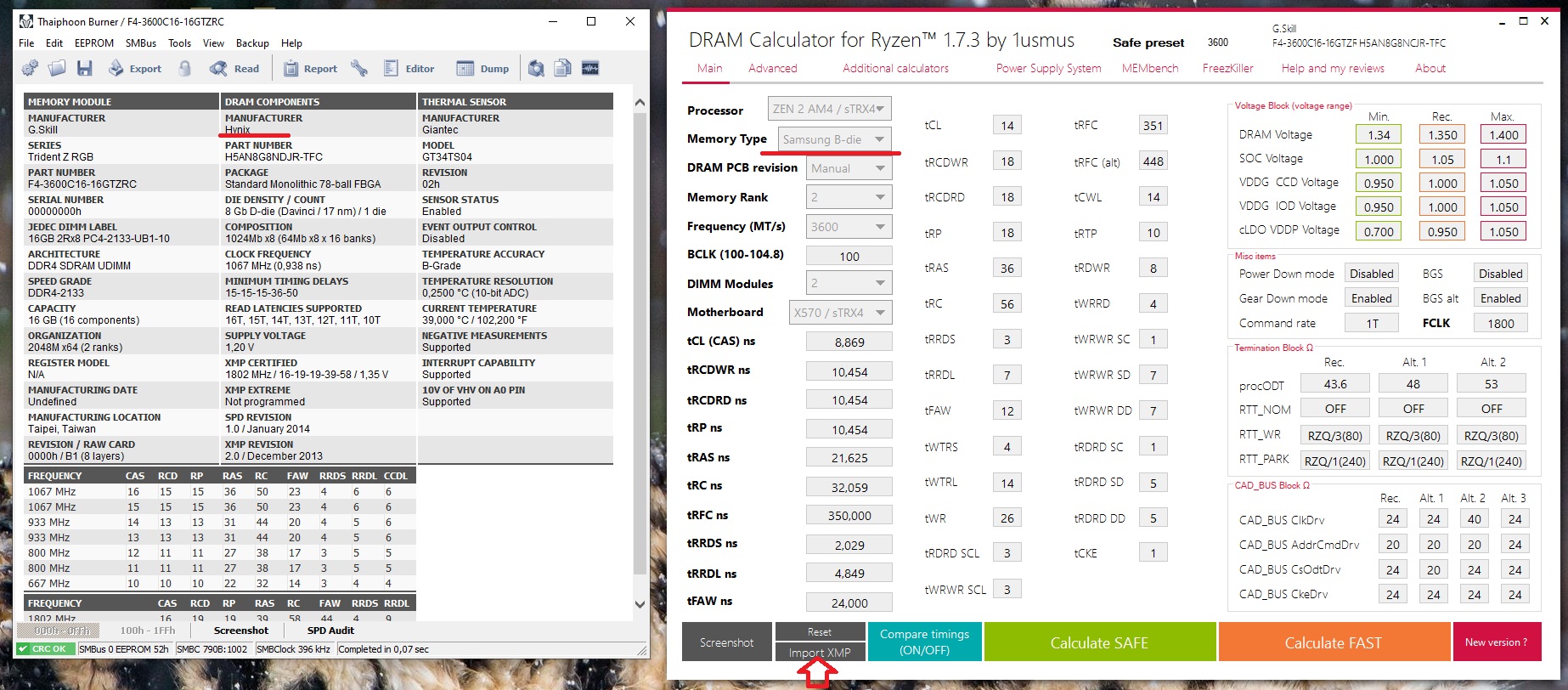Toggle Compare timings (ON/OFF)
The width and height of the screenshot is (1568, 690).
pyautogui.click(x=924, y=642)
